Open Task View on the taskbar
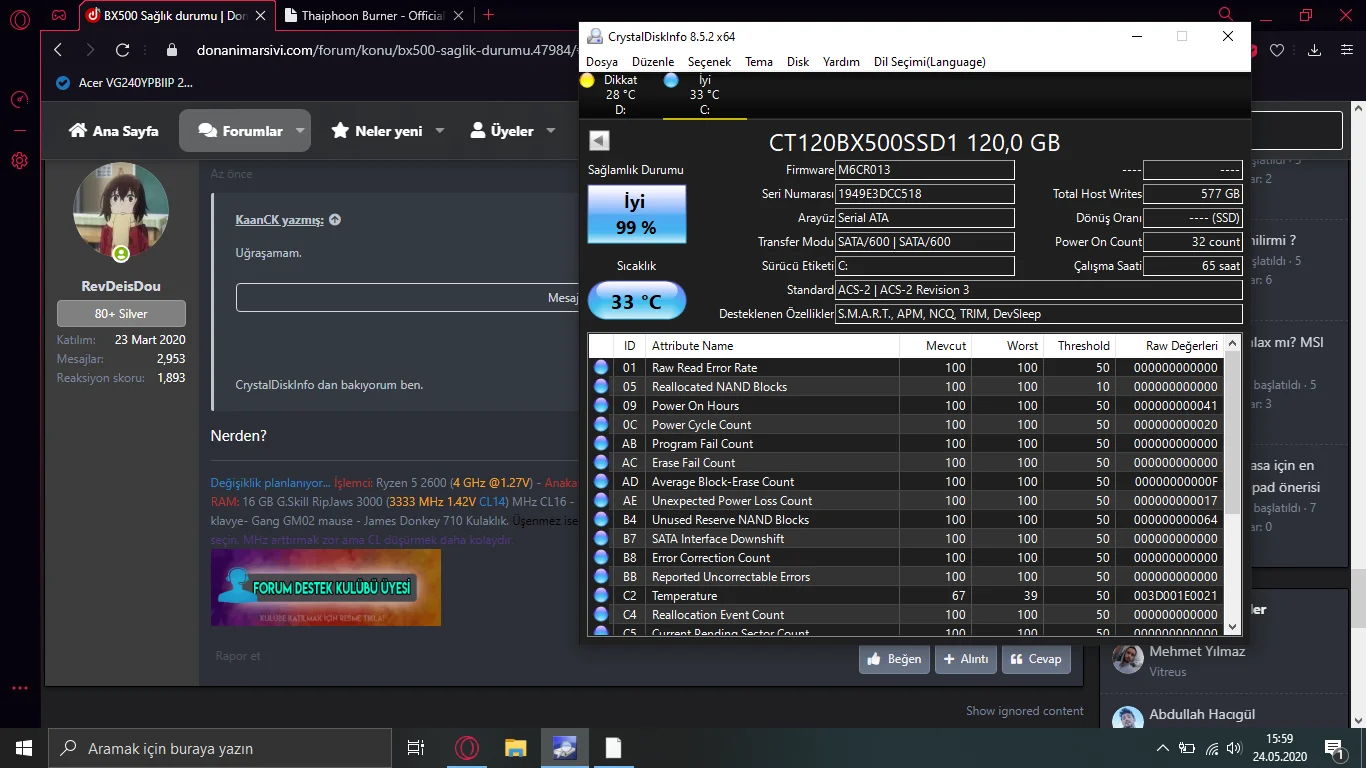The width and height of the screenshot is (1366, 768). [416, 748]
